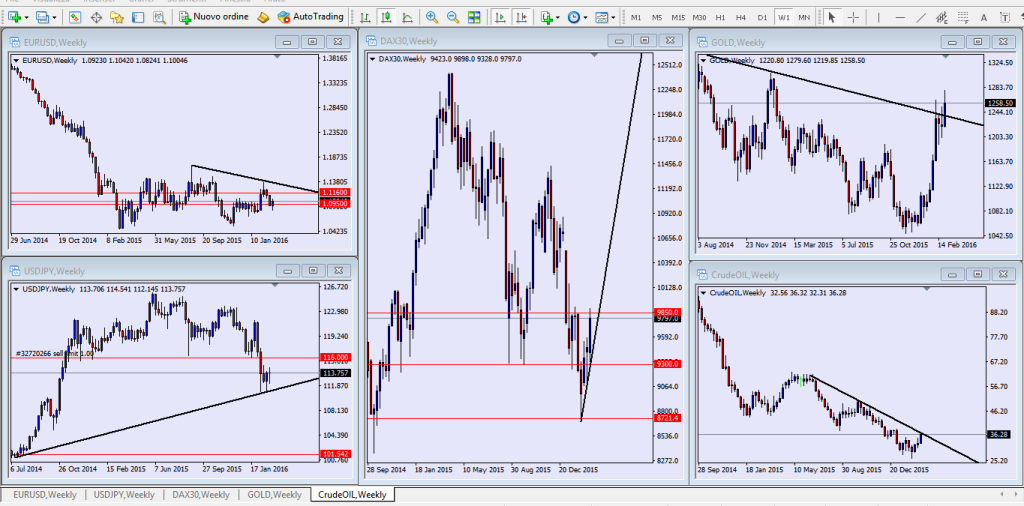Click the Nuovo ordine button
The height and width of the screenshot is (506, 1024).
pos(213,17)
